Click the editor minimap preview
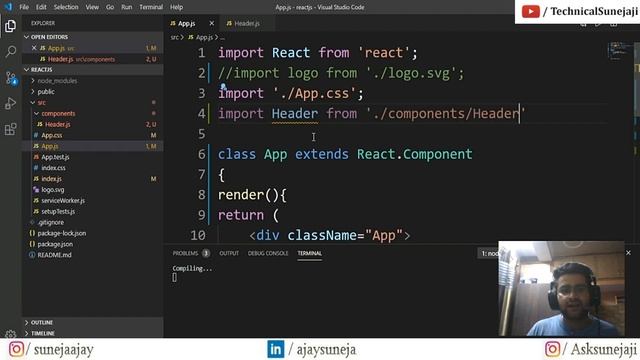This screenshot has height=360, width=640. (619, 51)
